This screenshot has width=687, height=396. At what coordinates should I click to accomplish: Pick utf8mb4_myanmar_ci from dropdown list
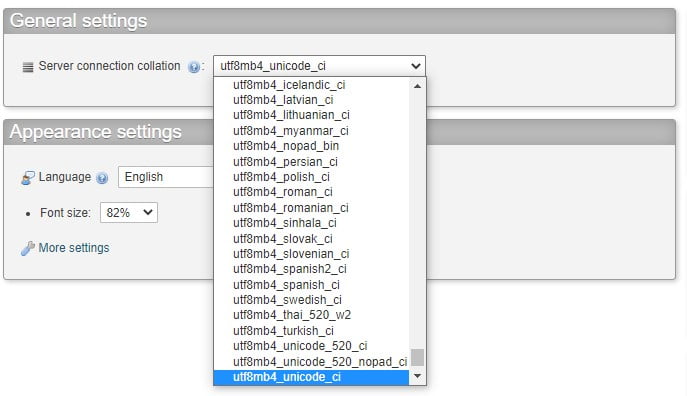(311, 131)
